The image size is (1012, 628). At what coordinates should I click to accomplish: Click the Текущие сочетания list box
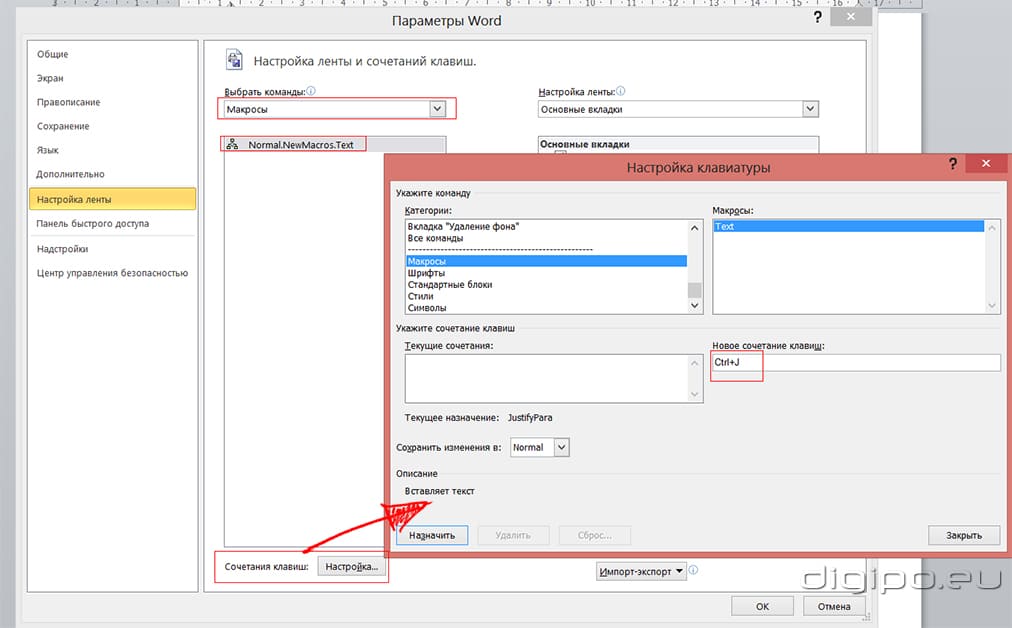click(554, 378)
